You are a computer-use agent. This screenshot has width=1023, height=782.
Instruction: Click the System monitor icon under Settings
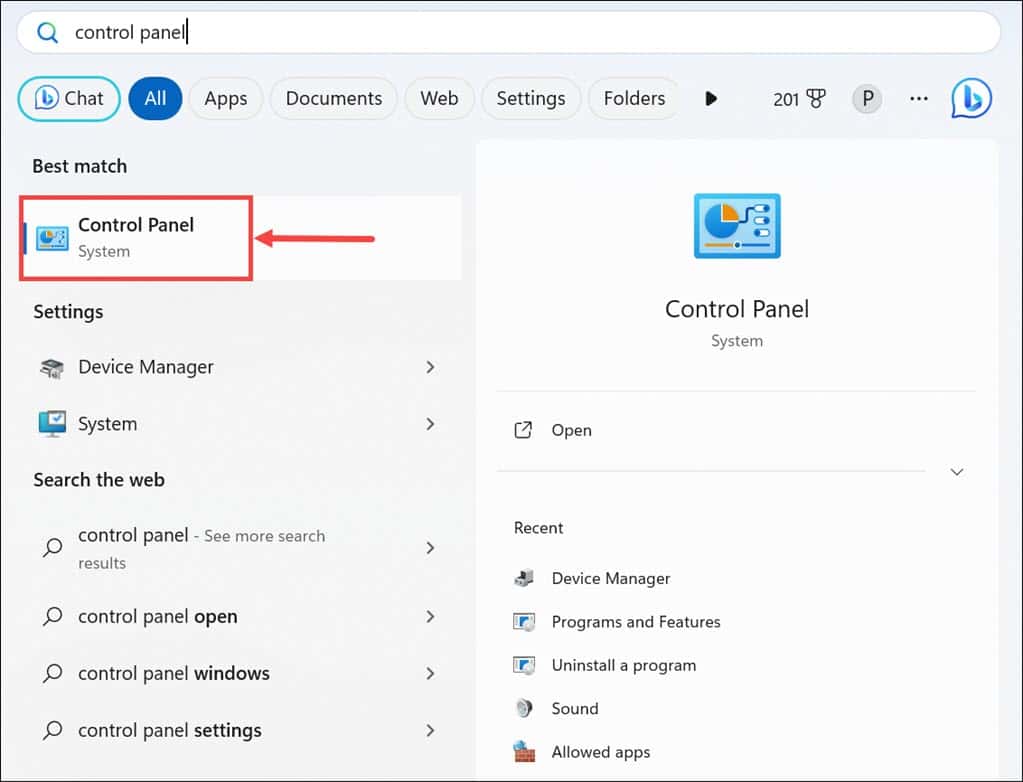pos(52,423)
